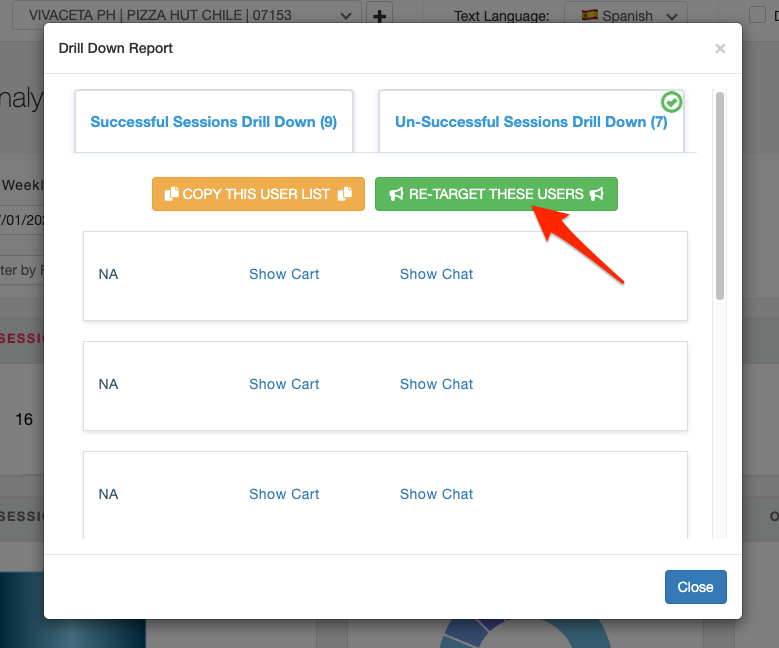Click green checkmark badge on Un-Successful tab
779x648 pixels.
(671, 102)
